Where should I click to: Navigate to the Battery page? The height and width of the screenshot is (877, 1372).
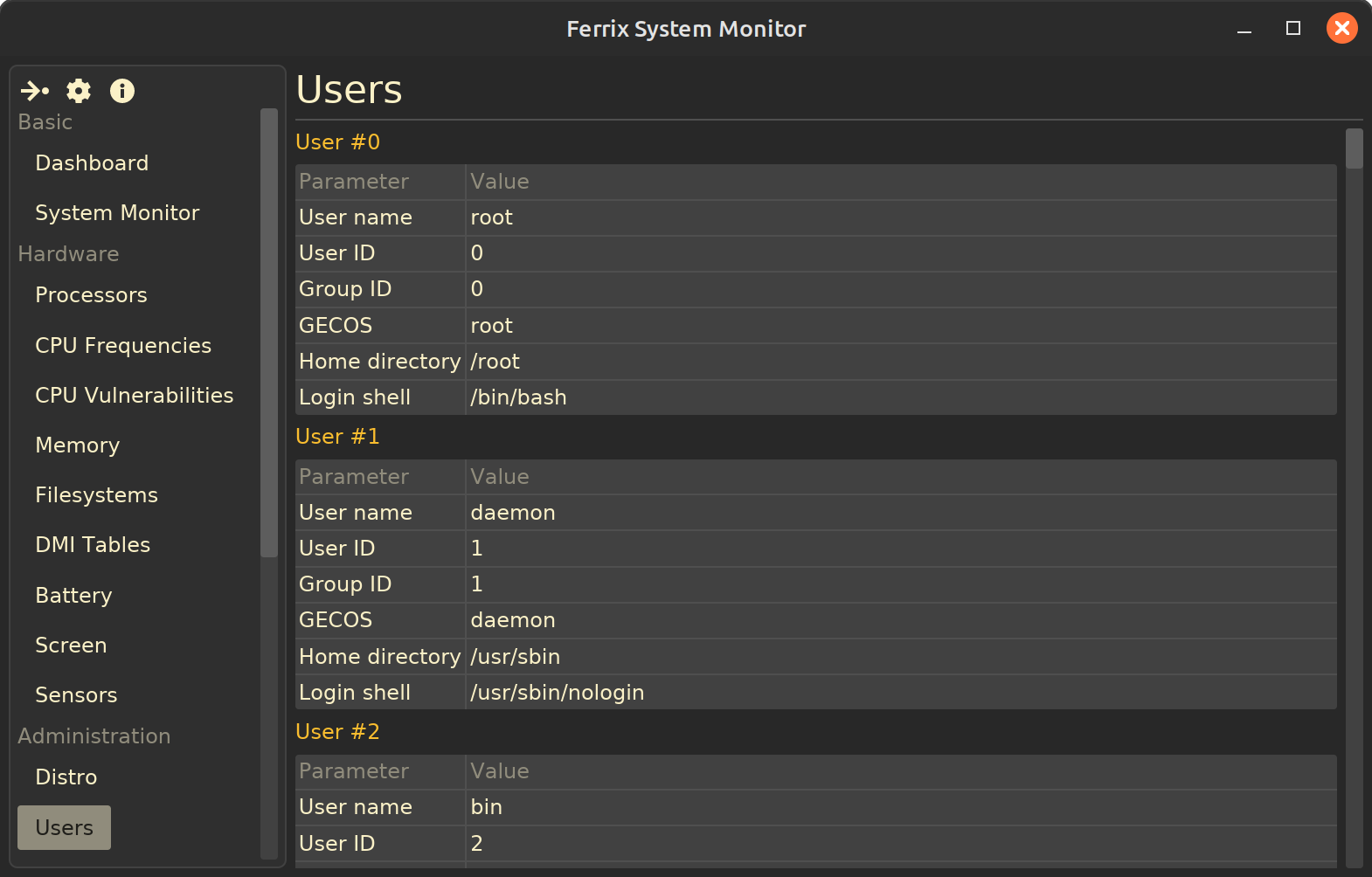pyautogui.click(x=73, y=596)
